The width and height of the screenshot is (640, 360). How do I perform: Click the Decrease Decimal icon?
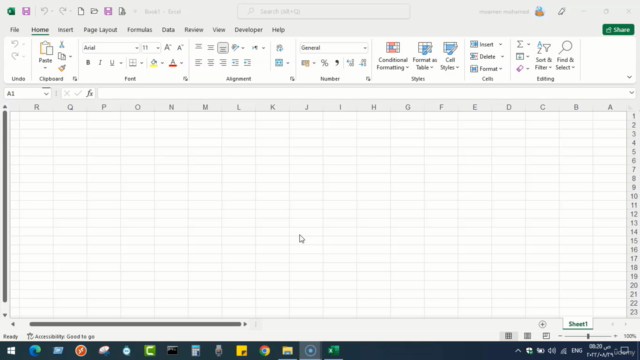[x=363, y=63]
